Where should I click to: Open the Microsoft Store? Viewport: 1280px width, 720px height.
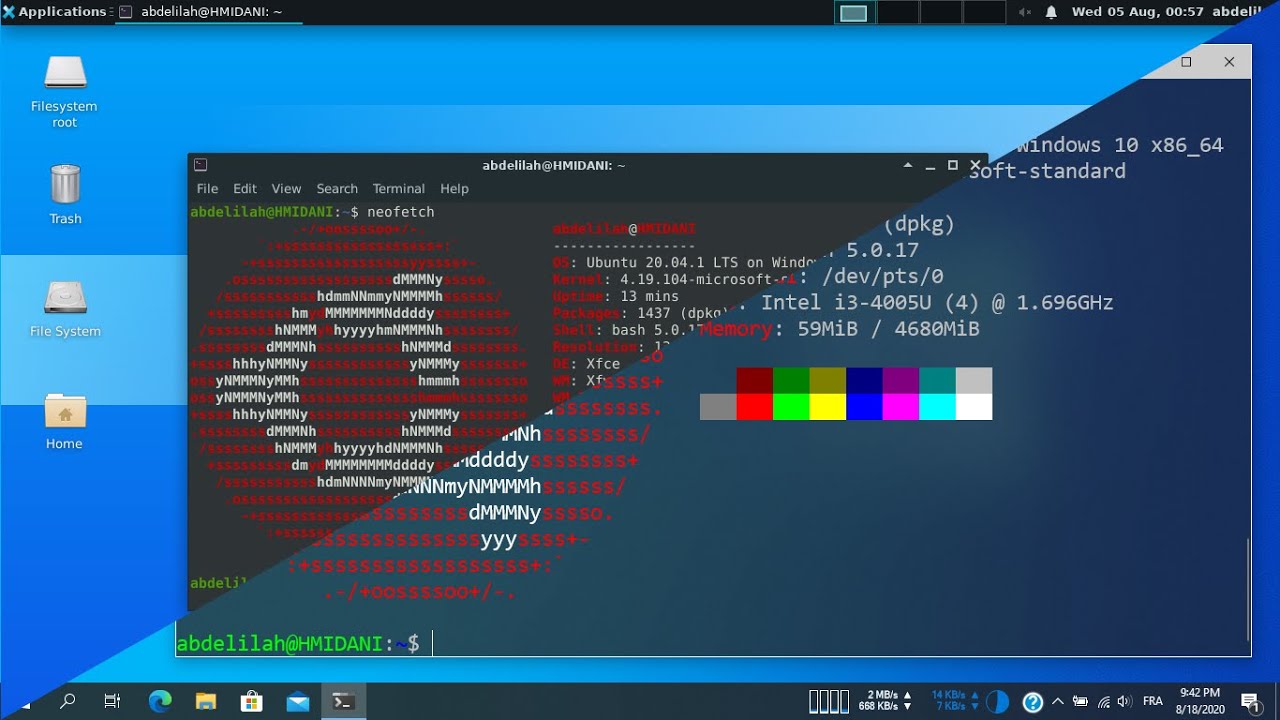click(x=252, y=700)
